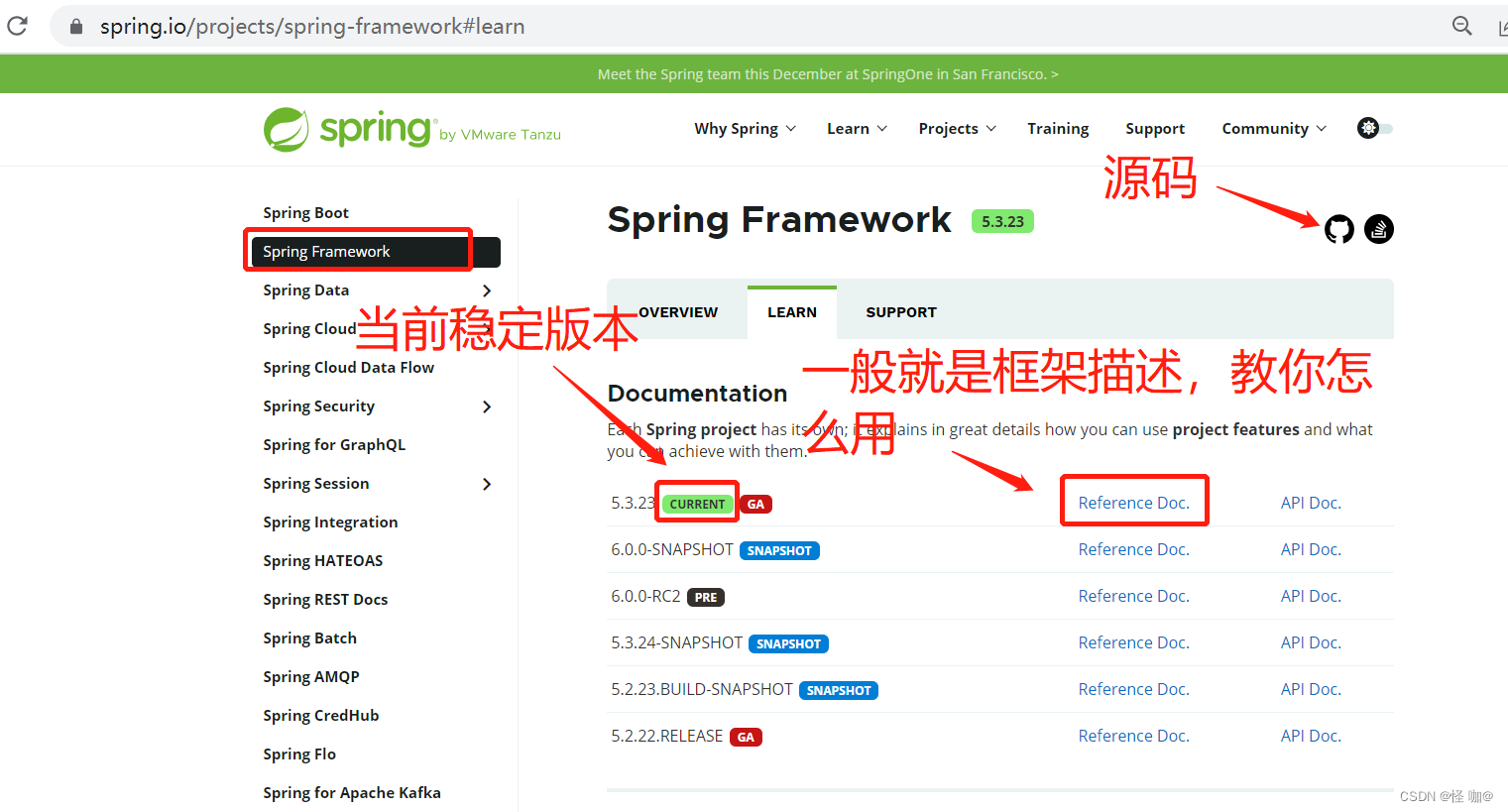Open Spring Cloud Data Flow project
The height and width of the screenshot is (812, 1508).
(x=348, y=368)
